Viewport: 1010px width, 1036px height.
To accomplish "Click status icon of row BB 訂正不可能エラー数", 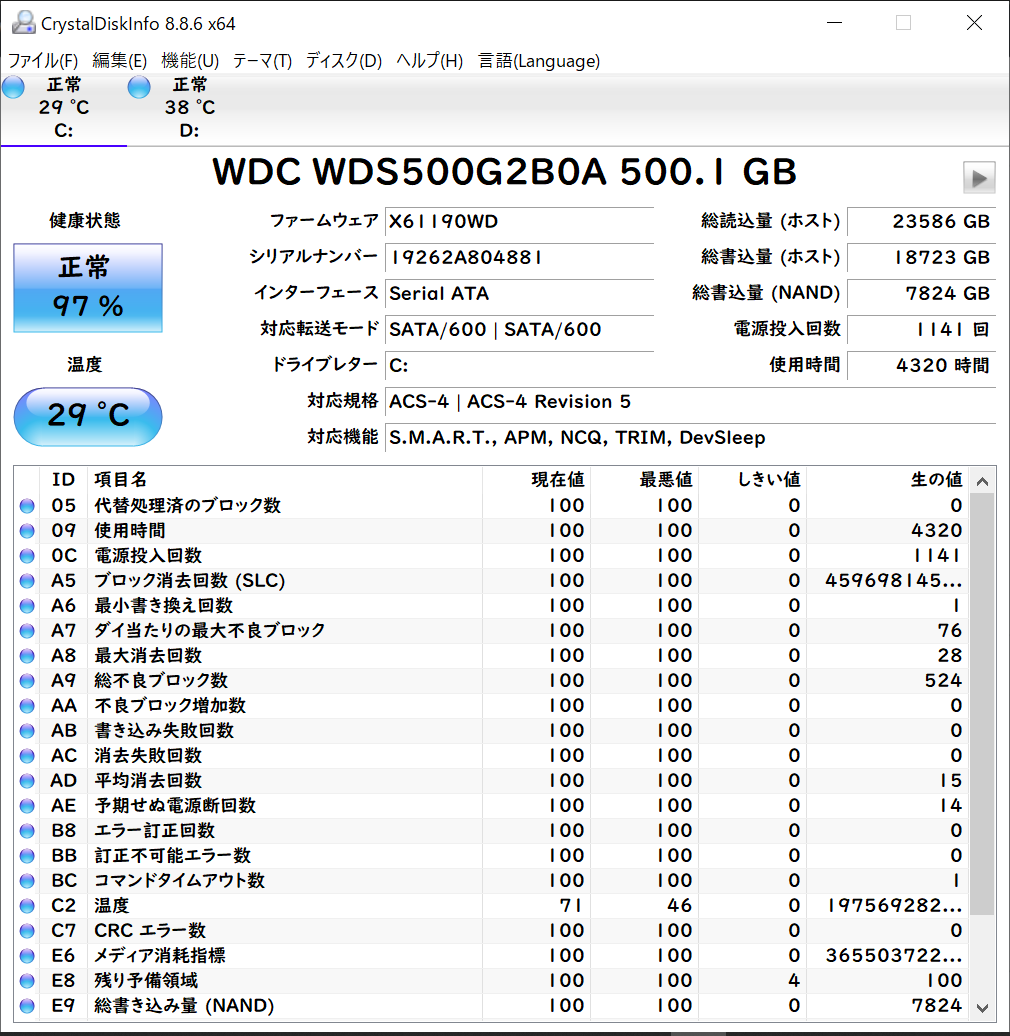I will pos(27,856).
